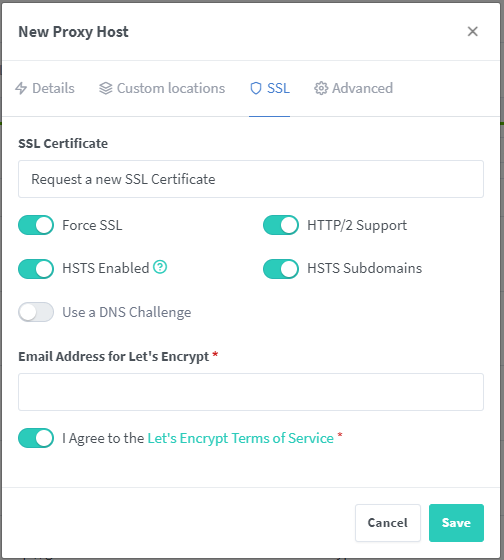Save the new proxy host
The width and height of the screenshot is (504, 560).
pos(456,523)
